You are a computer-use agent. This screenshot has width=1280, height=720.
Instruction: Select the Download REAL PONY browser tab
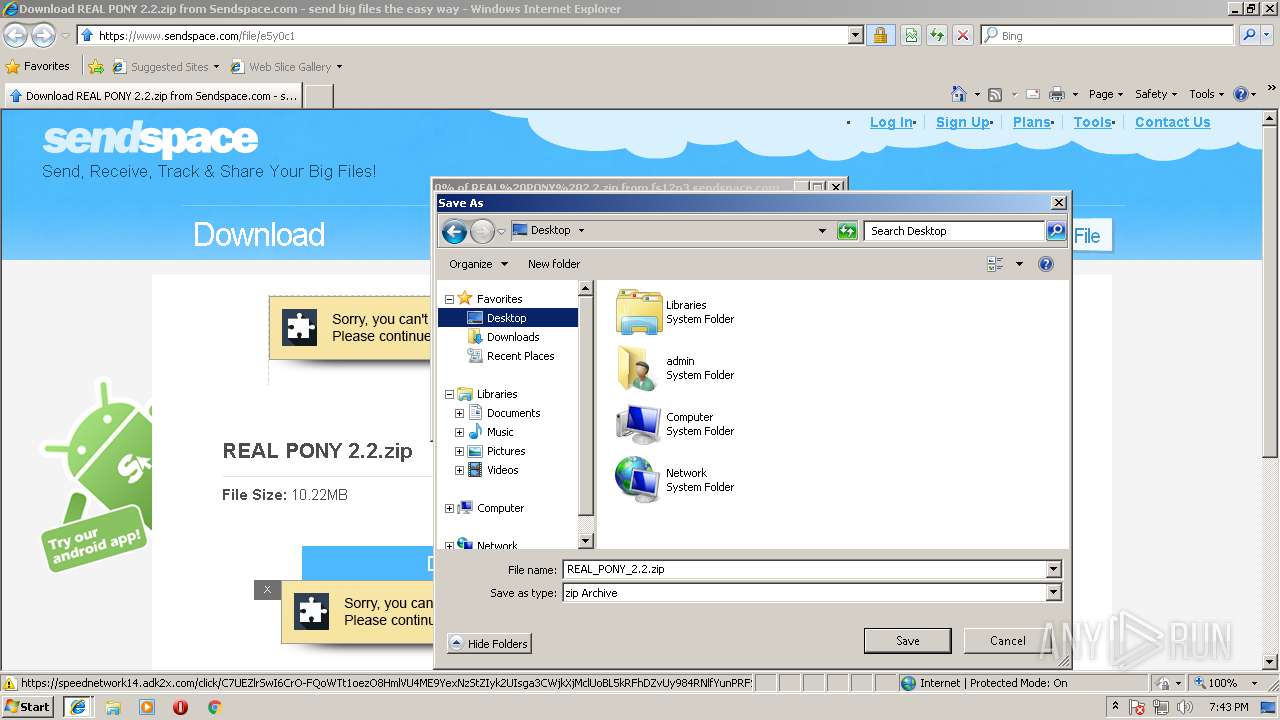[x=152, y=96]
